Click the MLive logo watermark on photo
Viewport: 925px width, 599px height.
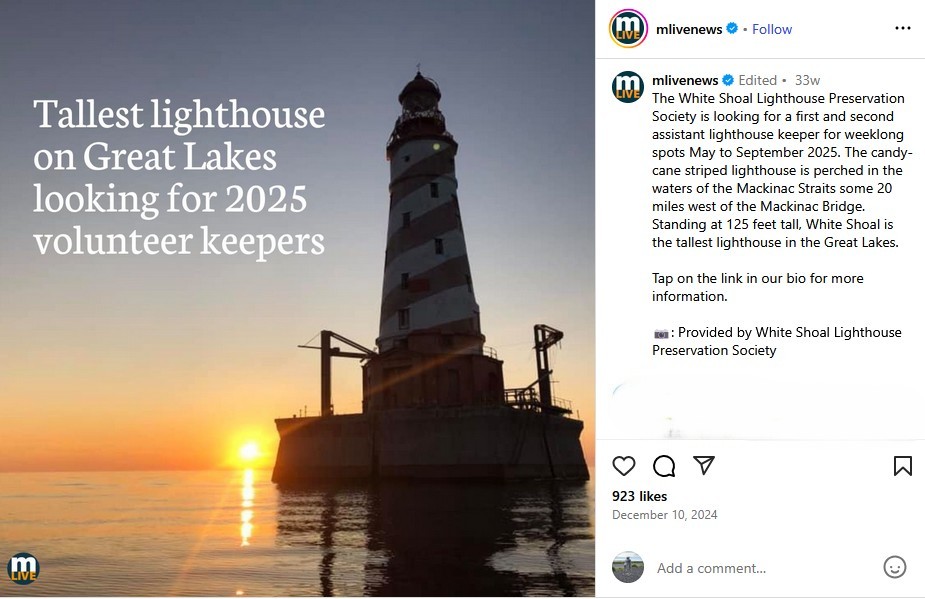[x=23, y=567]
